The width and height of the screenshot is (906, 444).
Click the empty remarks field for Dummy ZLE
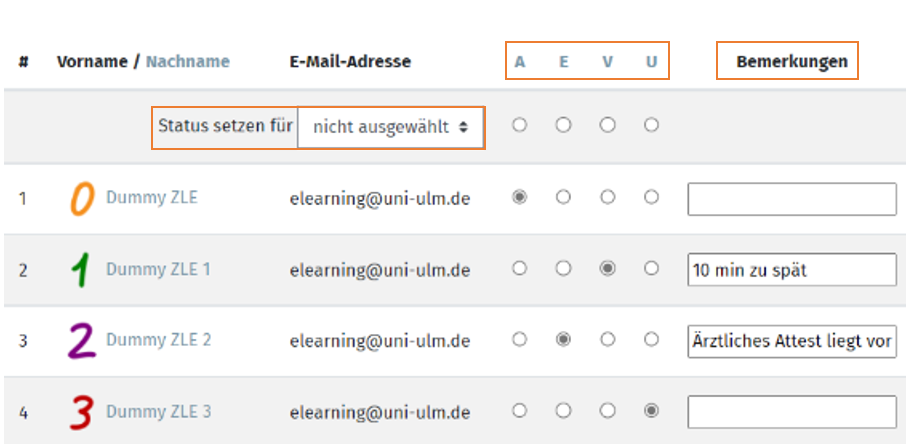792,199
